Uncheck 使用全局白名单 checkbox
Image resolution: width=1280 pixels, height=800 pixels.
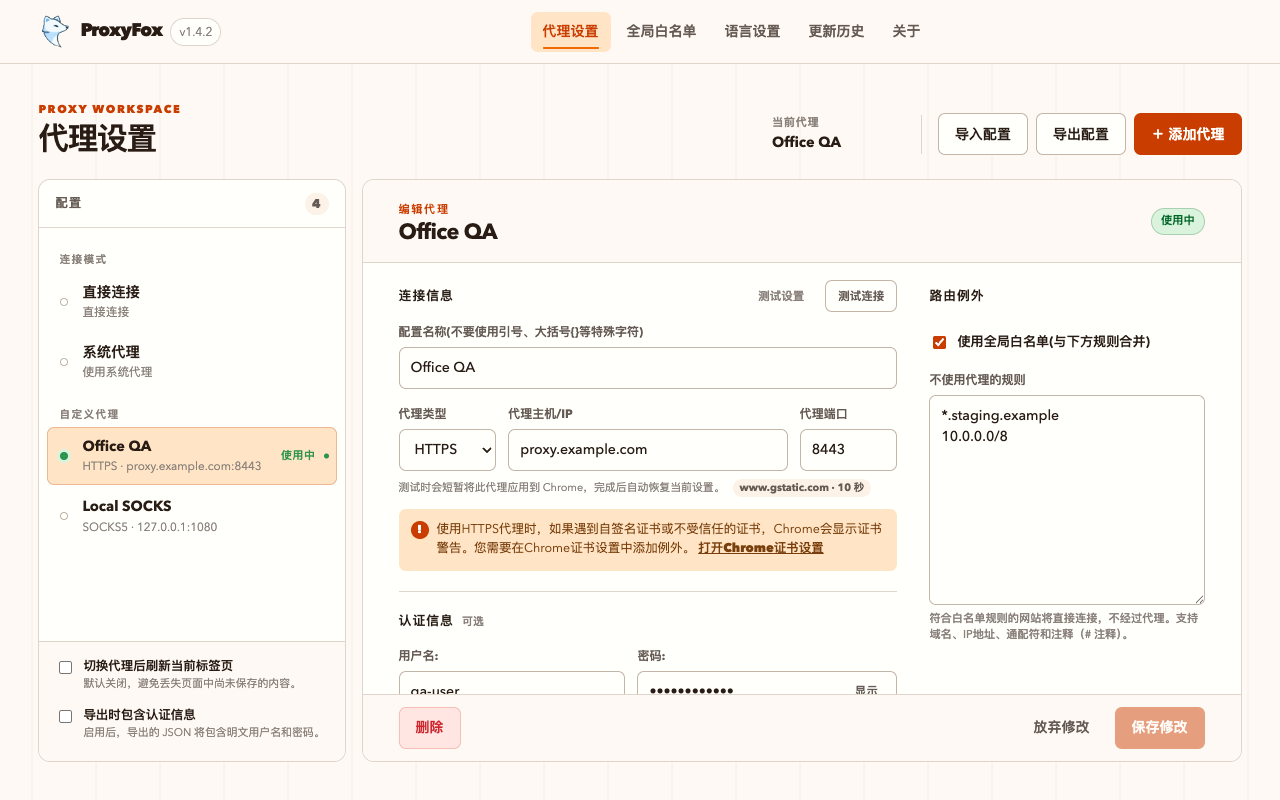pos(939,342)
